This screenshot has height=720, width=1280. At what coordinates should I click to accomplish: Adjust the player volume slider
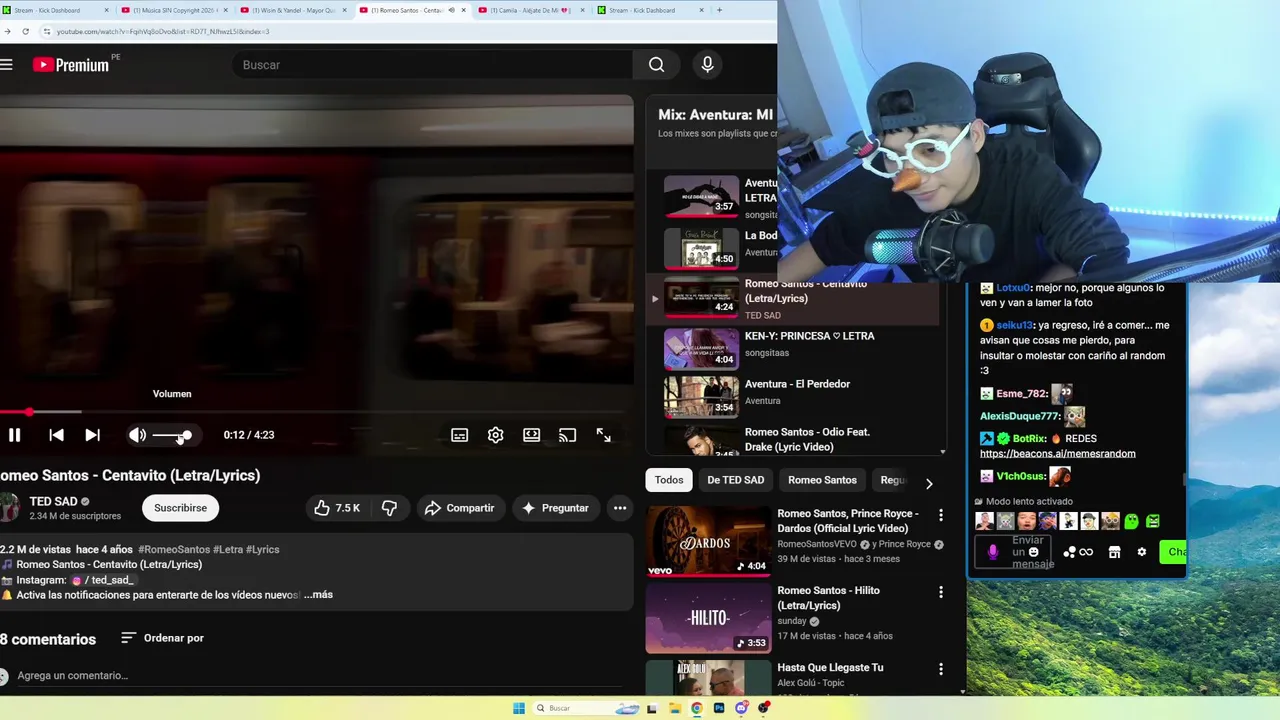coord(172,435)
